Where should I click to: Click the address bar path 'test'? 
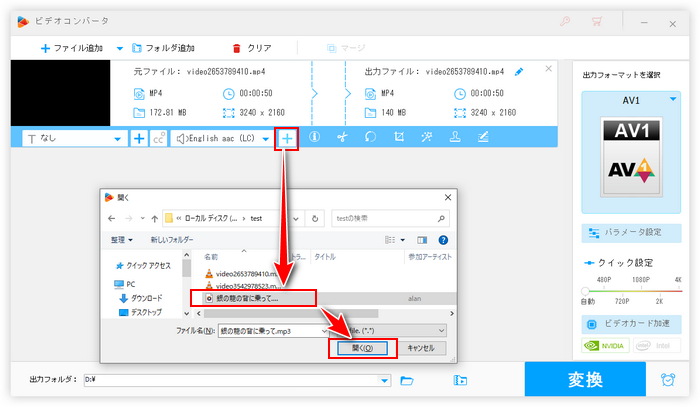[x=256, y=218]
